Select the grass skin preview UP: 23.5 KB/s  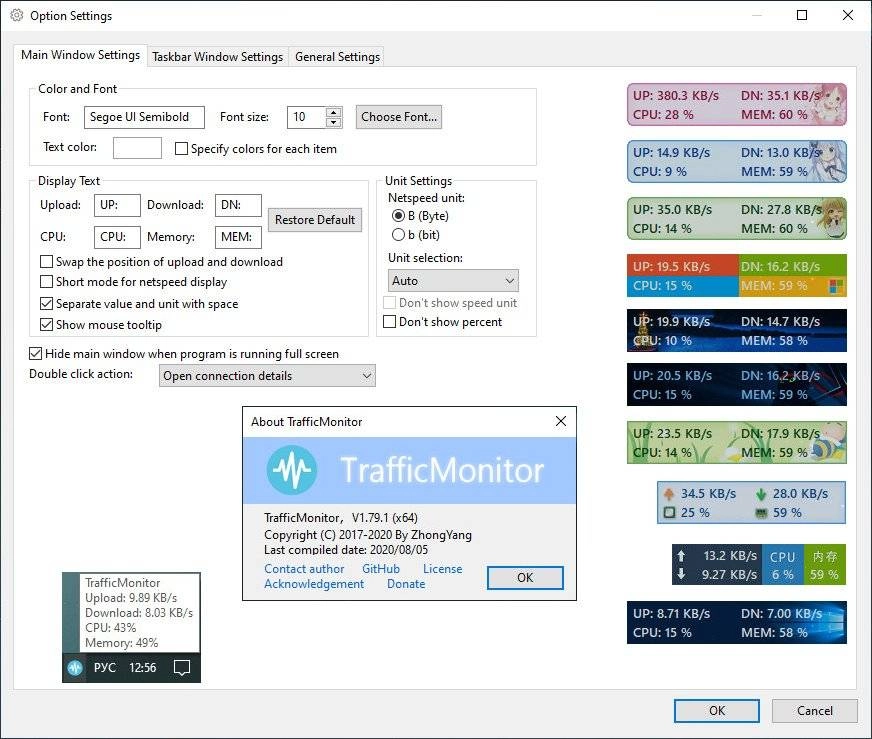click(x=736, y=443)
